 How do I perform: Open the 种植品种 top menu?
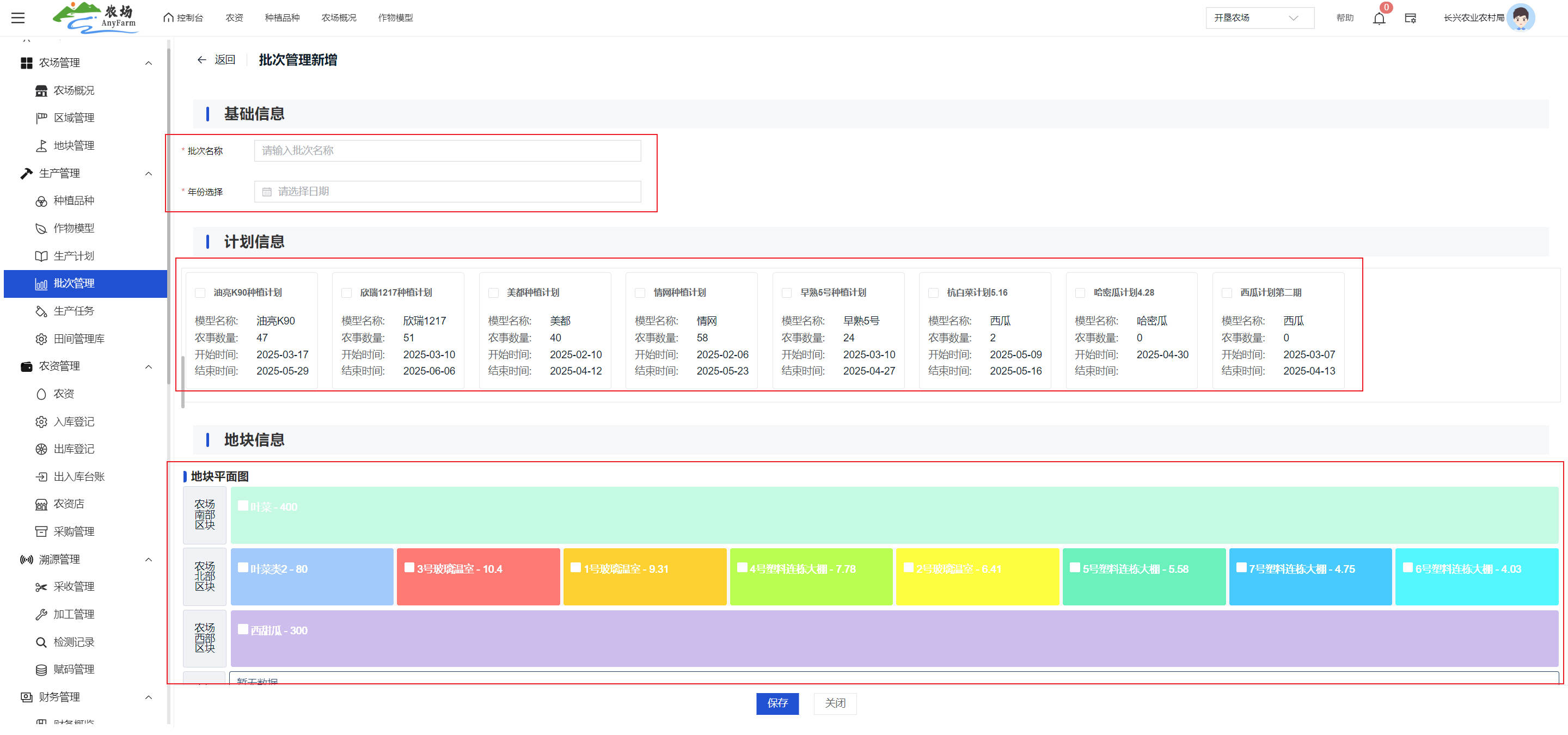282,17
